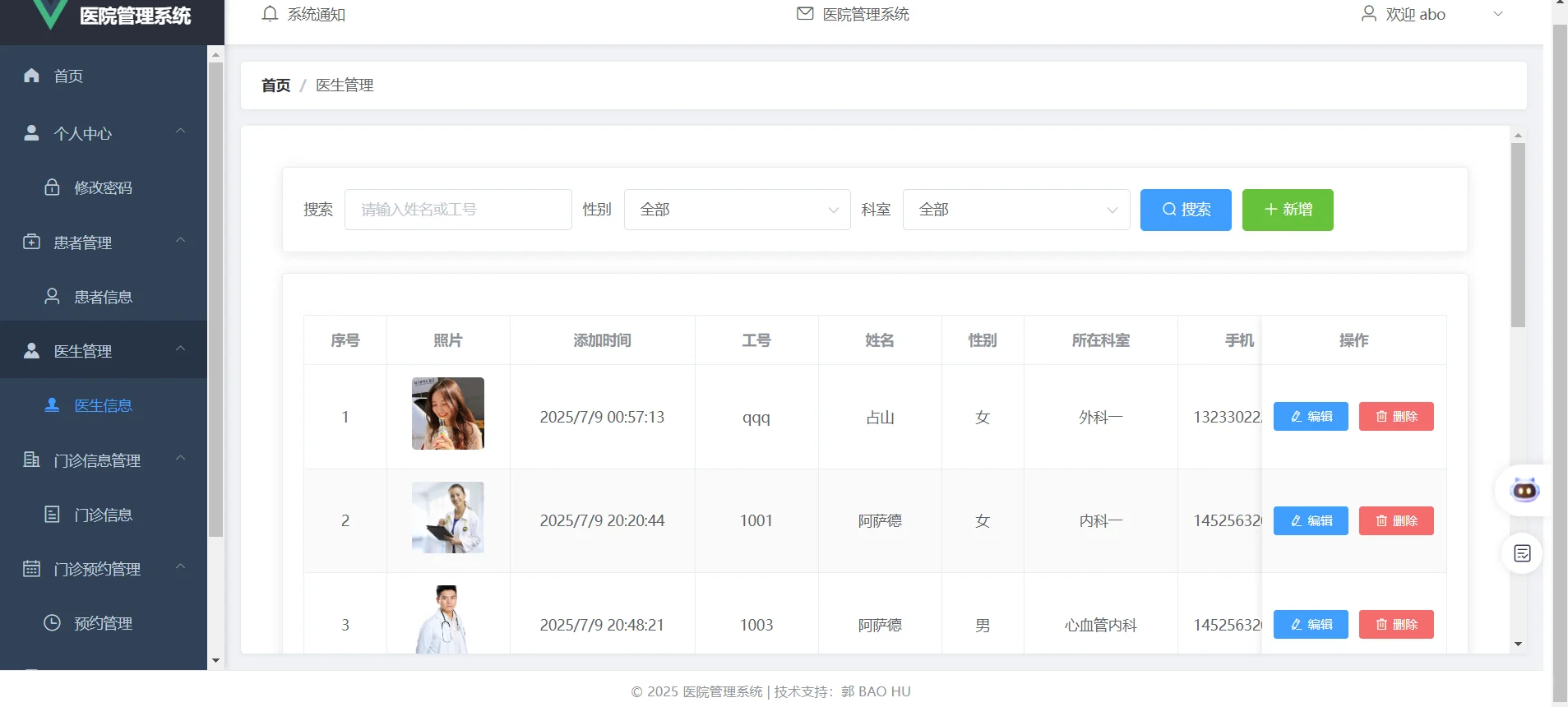Open the 科室 filter dropdown

coord(1016,210)
